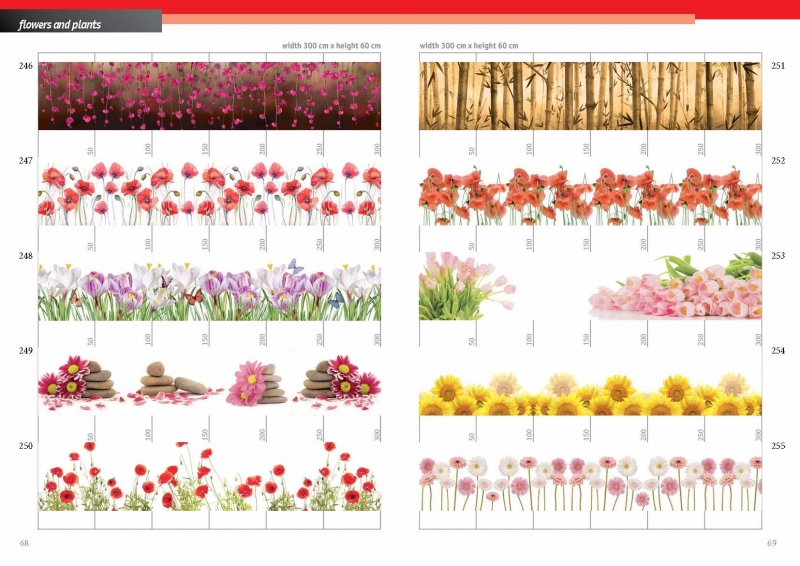The image size is (800, 566).
Task: Select the pink hanging blossoms image 246
Action: [209, 96]
